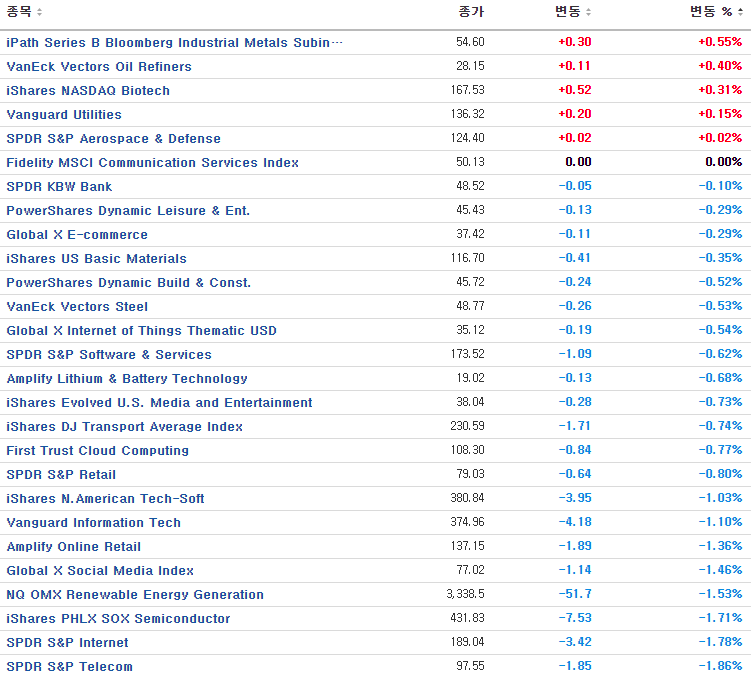Sort table by 종목 column arrows
This screenshot has height=682, width=751.
[39, 12]
